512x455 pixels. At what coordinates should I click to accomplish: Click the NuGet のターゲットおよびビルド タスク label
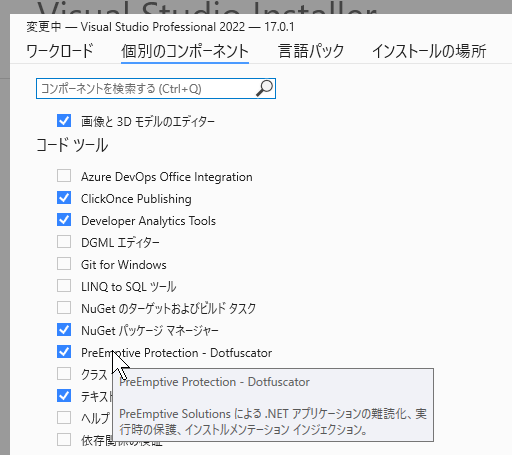168,309
